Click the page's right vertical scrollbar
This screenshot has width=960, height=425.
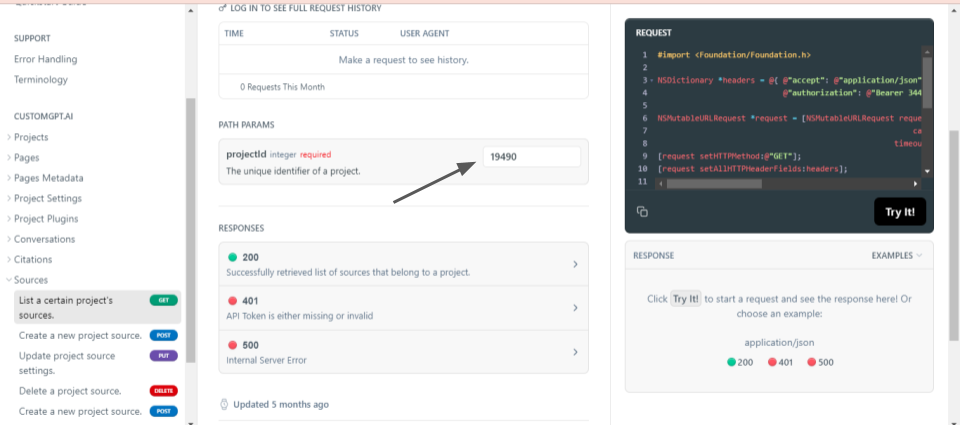click(954, 236)
